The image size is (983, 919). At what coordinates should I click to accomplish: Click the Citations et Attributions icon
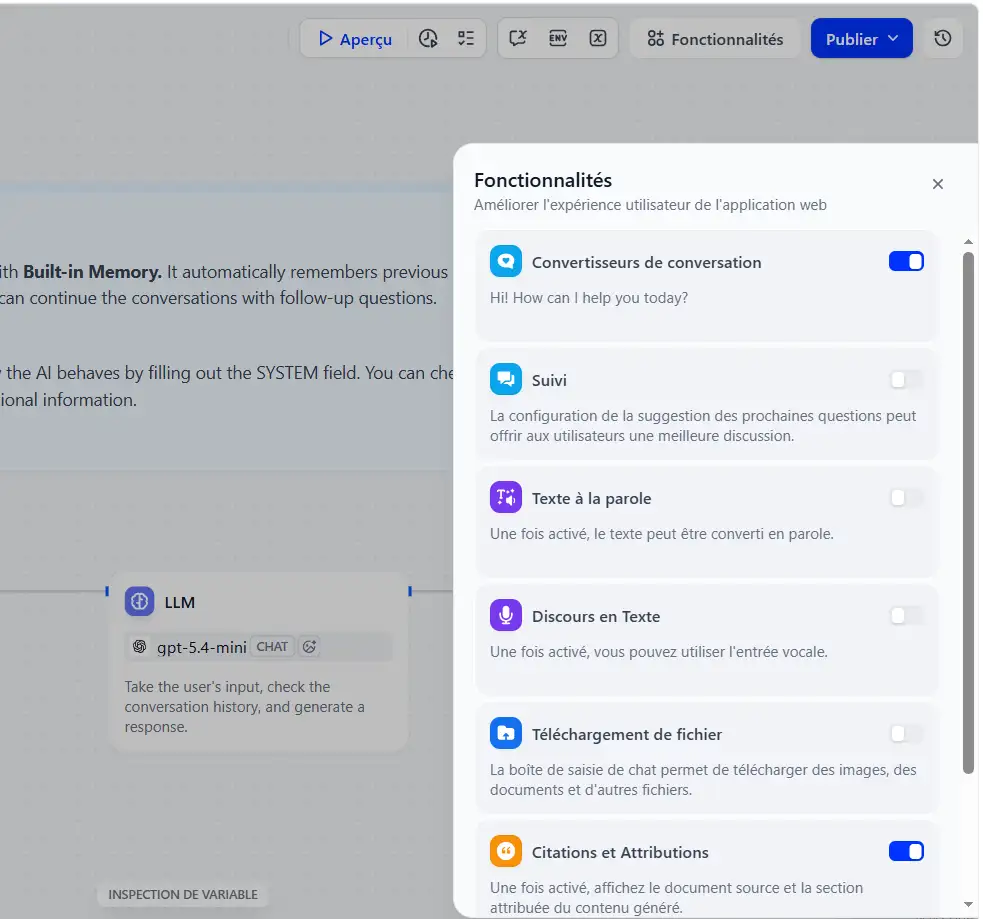tap(506, 851)
